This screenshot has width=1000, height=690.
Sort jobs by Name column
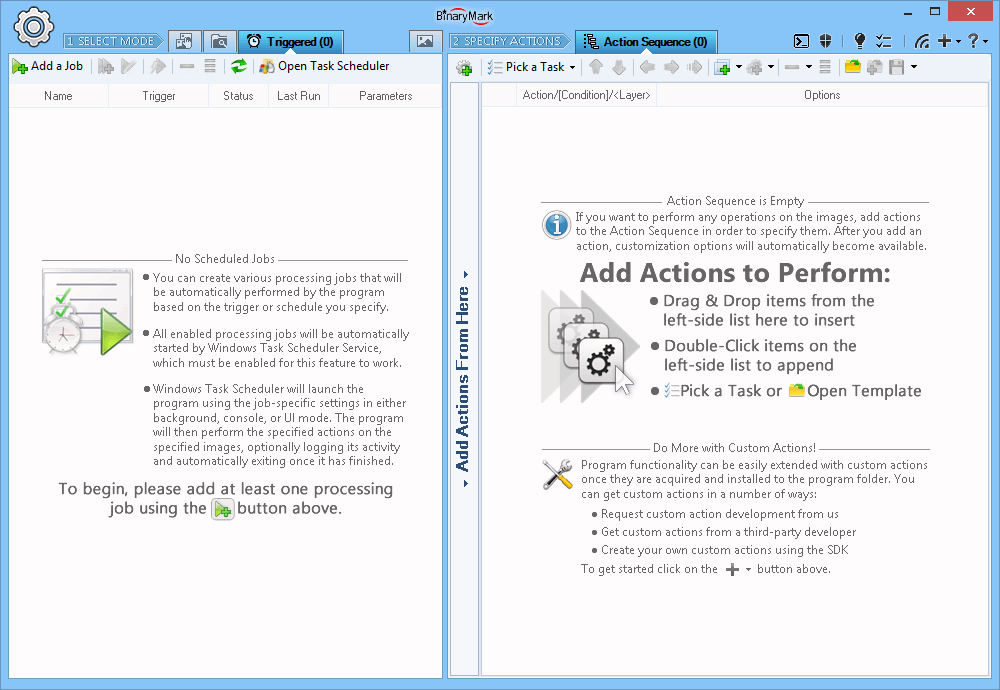[58, 96]
